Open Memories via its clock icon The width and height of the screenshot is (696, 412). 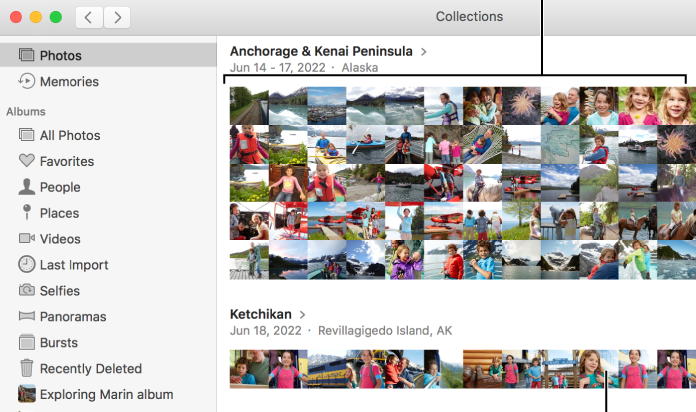click(x=26, y=81)
